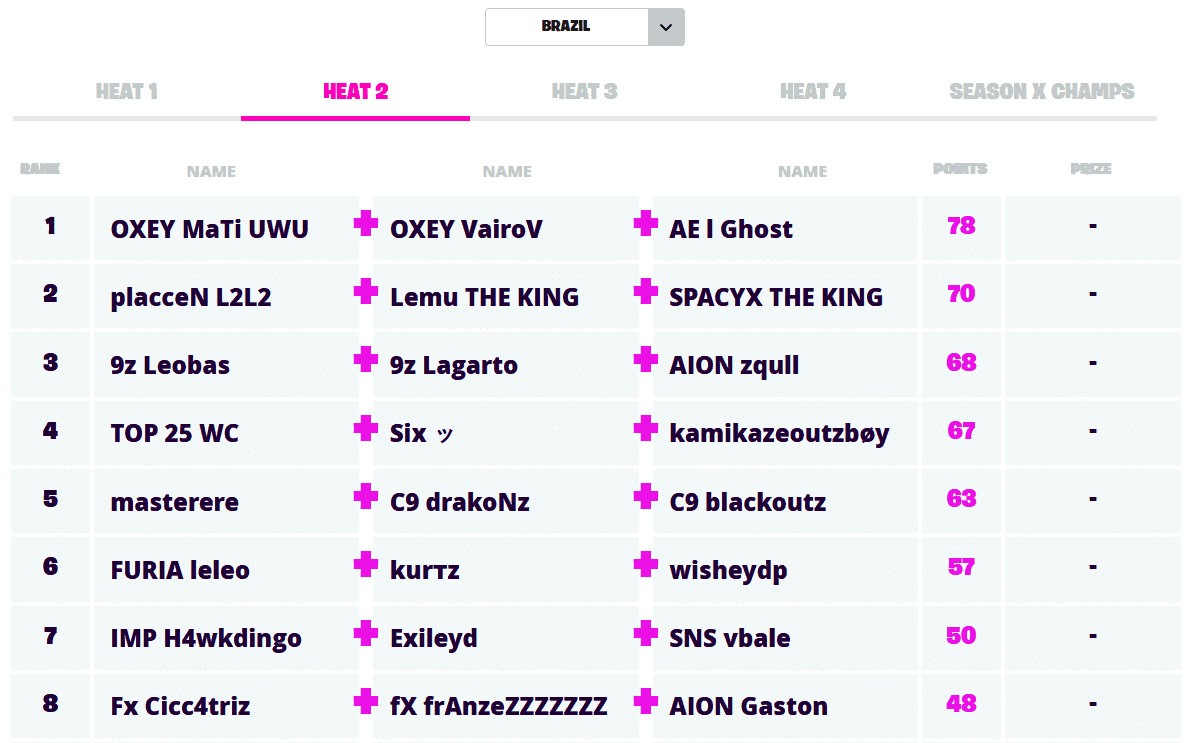Select the Heat 2 tab
This screenshot has height=743, width=1202.
click(x=355, y=92)
